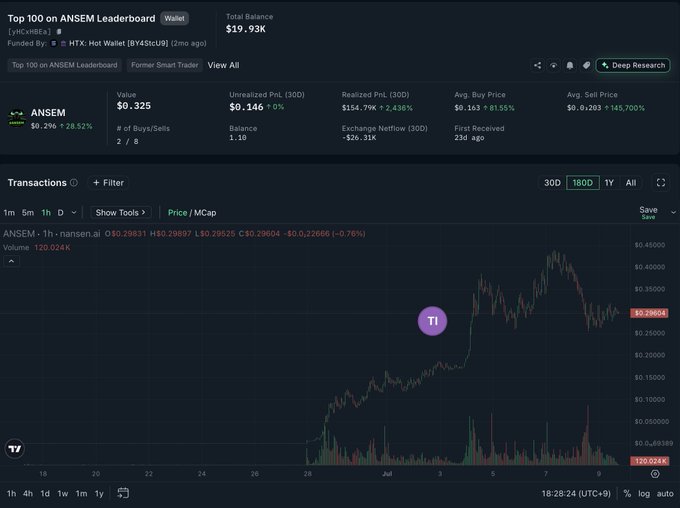The width and height of the screenshot is (680, 508).
Task: Select the 1m bottom range
Action: (x=81, y=493)
